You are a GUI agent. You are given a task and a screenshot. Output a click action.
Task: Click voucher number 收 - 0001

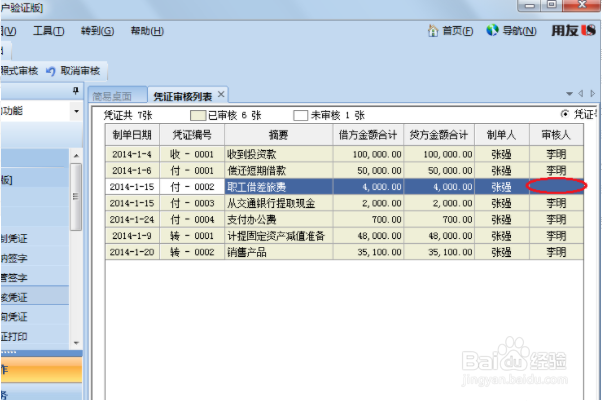coord(192,154)
